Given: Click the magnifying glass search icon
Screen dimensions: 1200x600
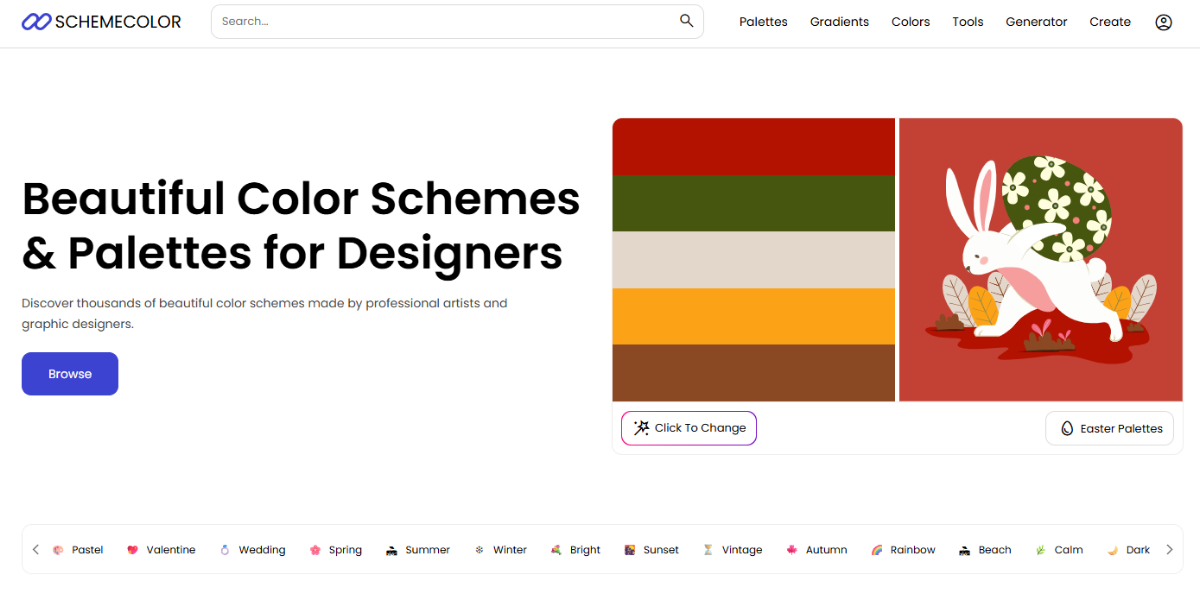Looking at the screenshot, I should pos(686,20).
